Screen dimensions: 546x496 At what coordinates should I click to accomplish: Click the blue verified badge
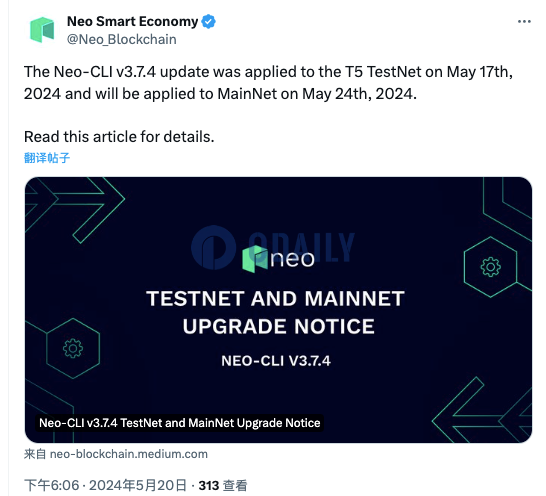209,22
